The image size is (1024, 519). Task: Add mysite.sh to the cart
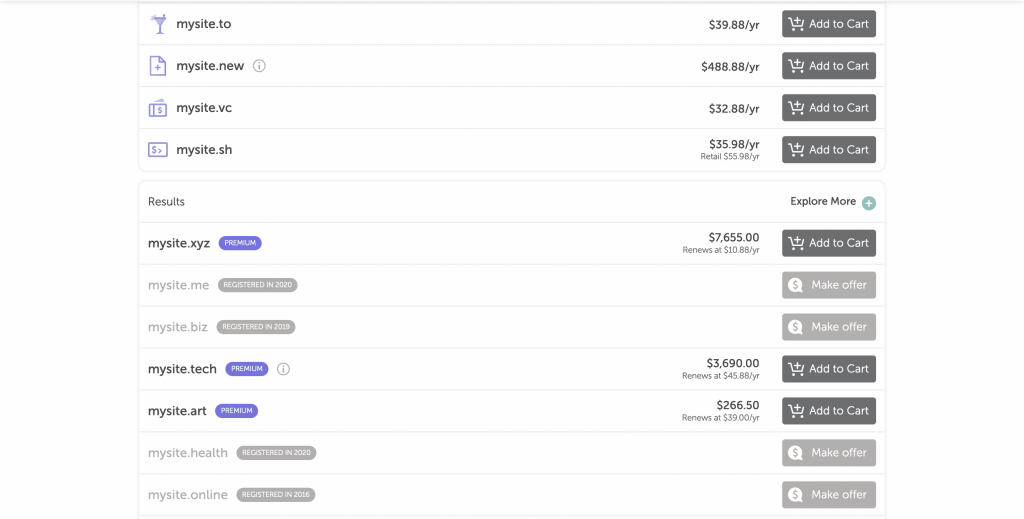828,150
